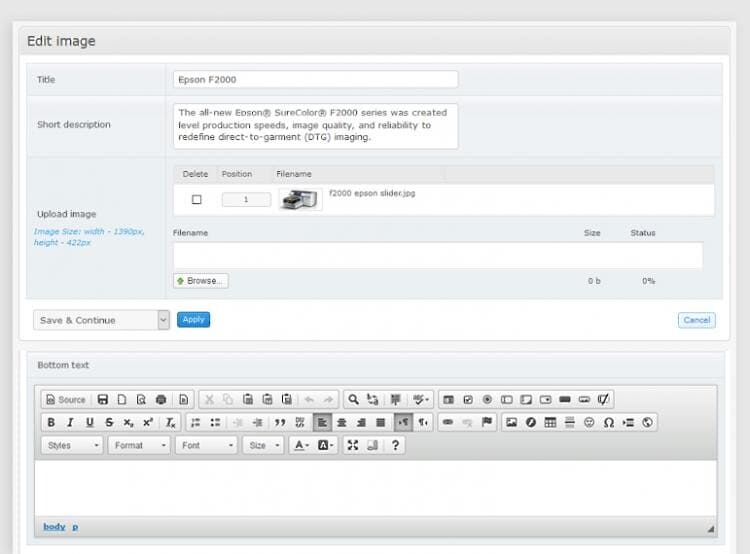
Task: Click the Replace icon
Action: click(x=373, y=399)
